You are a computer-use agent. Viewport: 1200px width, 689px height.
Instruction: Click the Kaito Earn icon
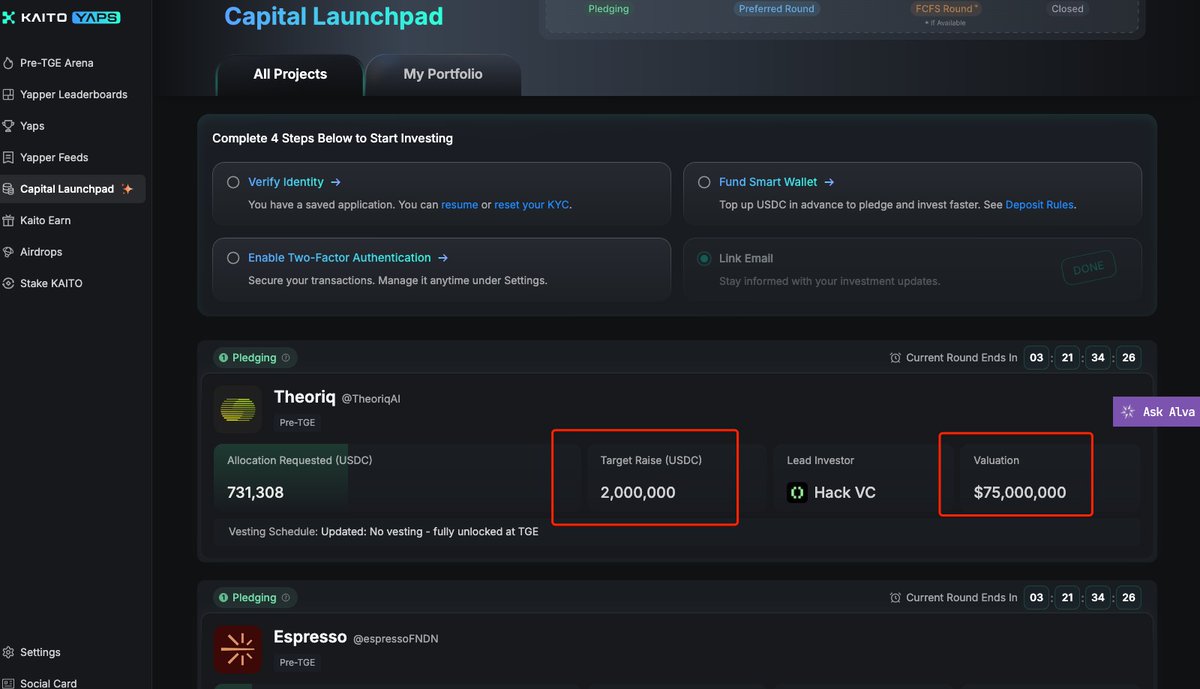coord(9,221)
